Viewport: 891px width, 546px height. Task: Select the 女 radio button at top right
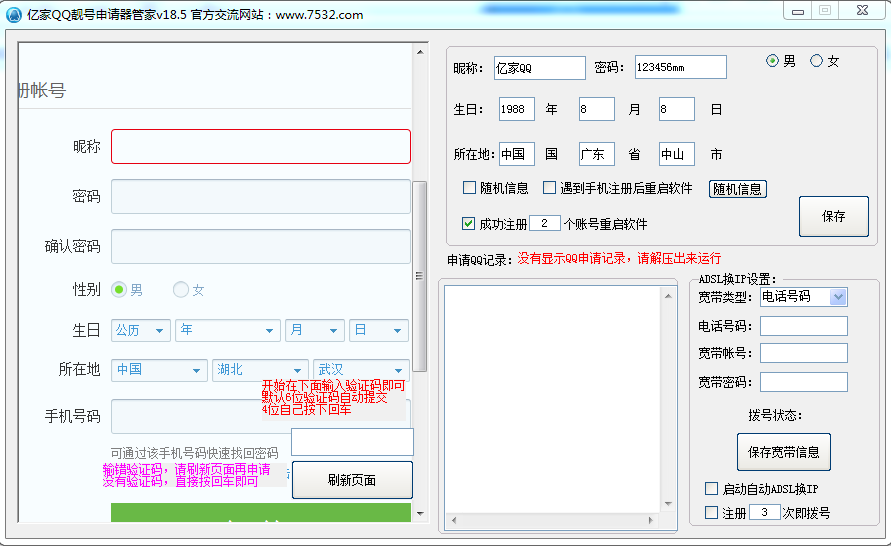pos(816,61)
